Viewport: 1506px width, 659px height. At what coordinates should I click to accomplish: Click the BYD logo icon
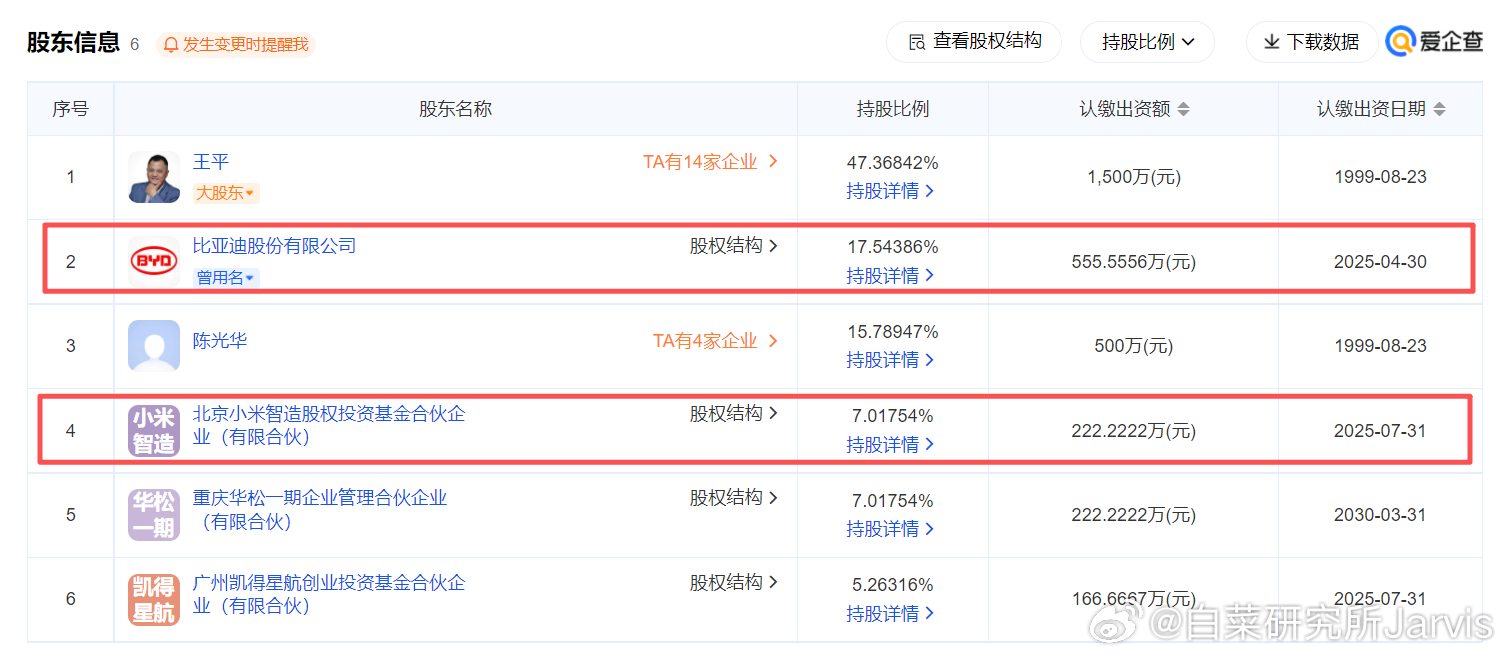click(x=154, y=262)
